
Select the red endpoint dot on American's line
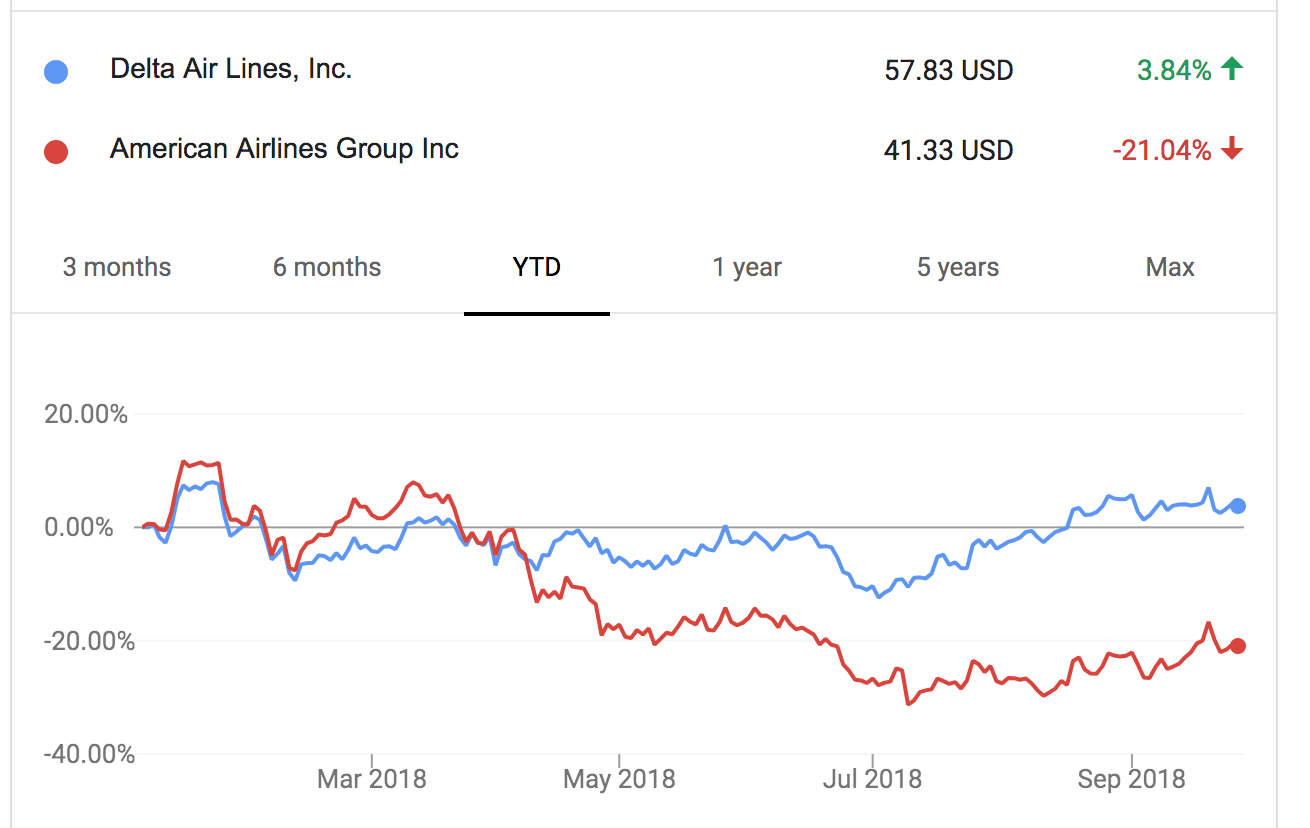click(x=1238, y=646)
